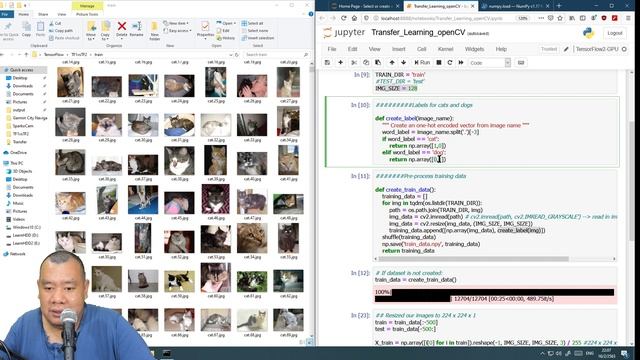640x360 pixels.
Task: Paste cells below in the Jupyter toolbar
Action: click(x=378, y=63)
